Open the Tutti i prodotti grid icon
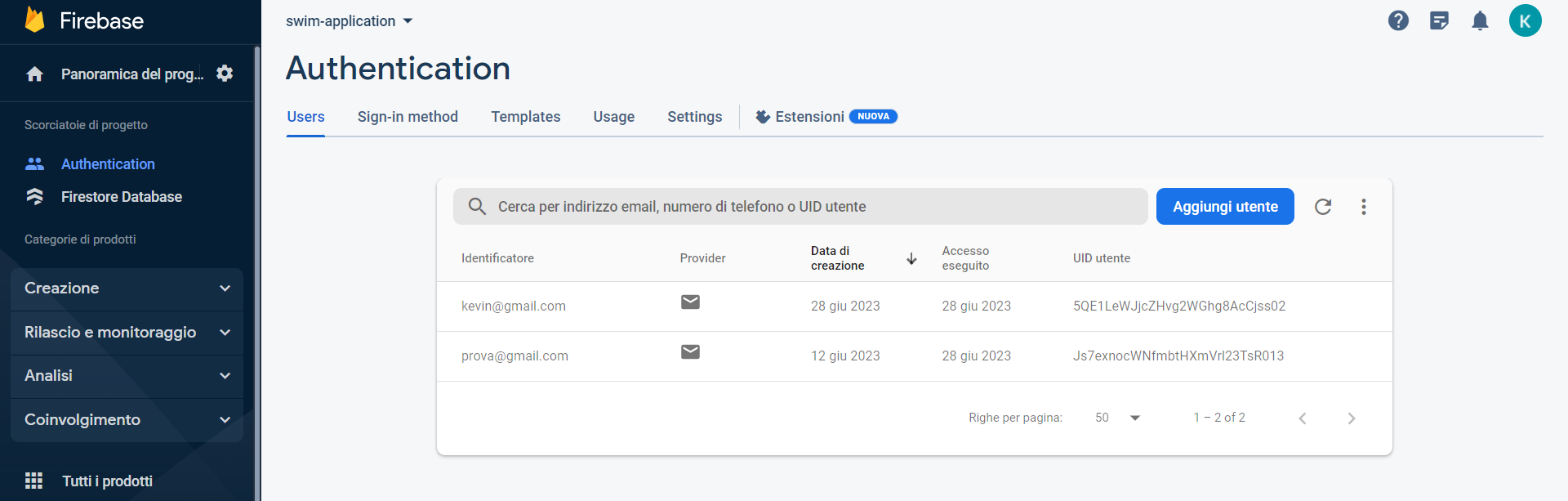Screen dimensions: 1568x501 pos(33,481)
